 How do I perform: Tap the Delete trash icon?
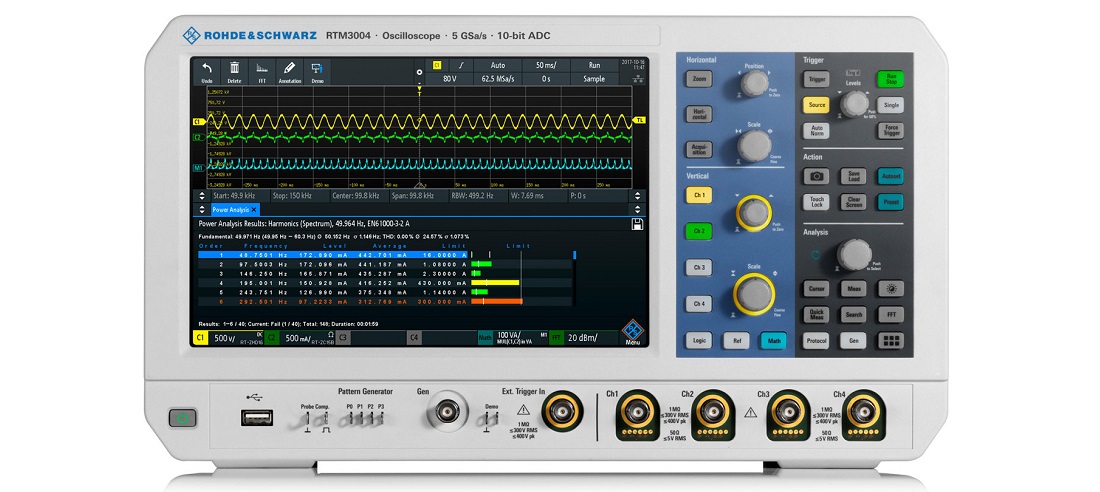coord(234,72)
